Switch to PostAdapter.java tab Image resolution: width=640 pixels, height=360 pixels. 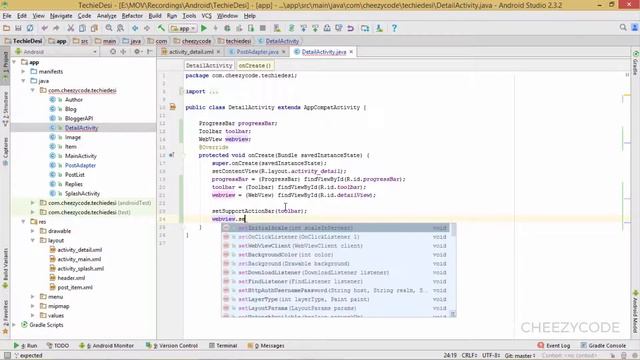tap(258, 52)
